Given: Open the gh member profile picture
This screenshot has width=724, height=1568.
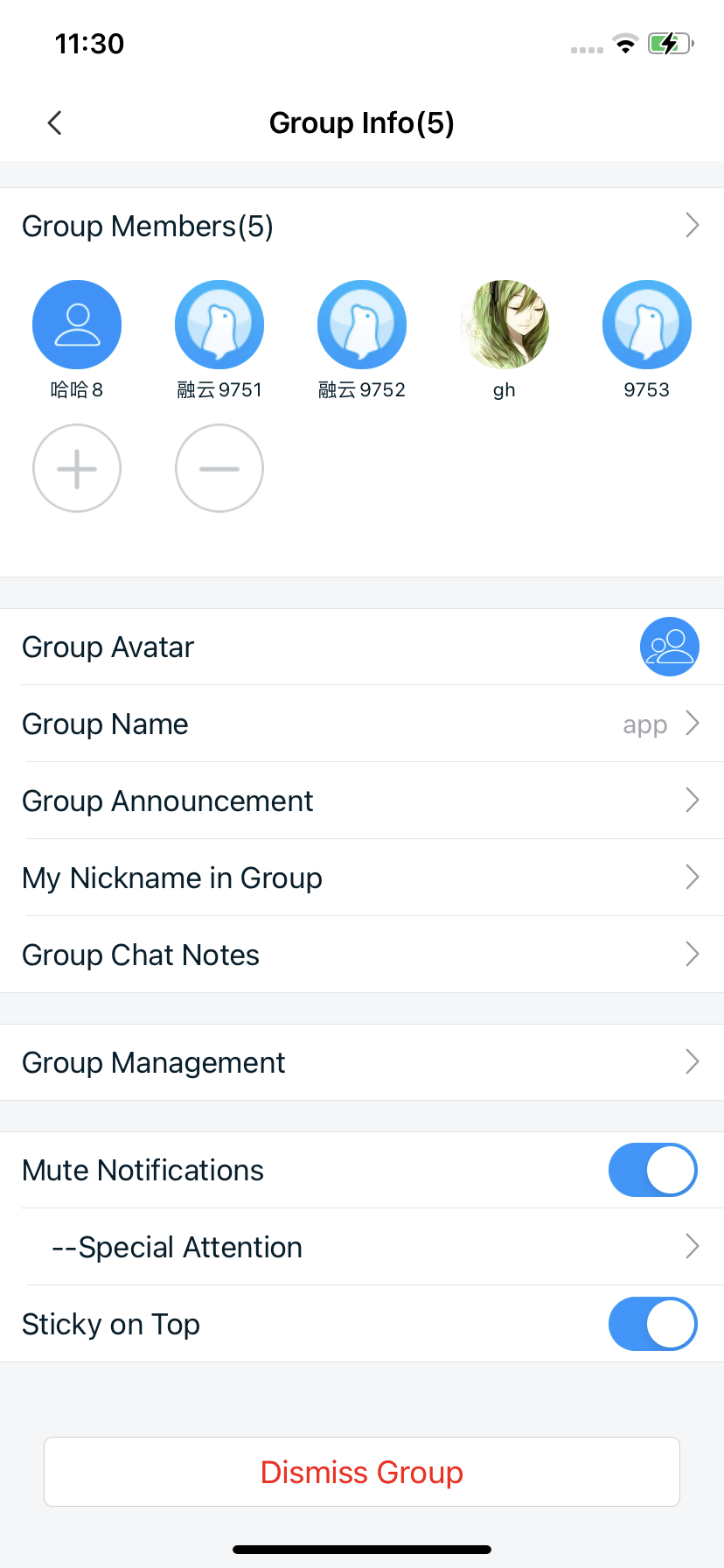Looking at the screenshot, I should pyautogui.click(x=505, y=325).
